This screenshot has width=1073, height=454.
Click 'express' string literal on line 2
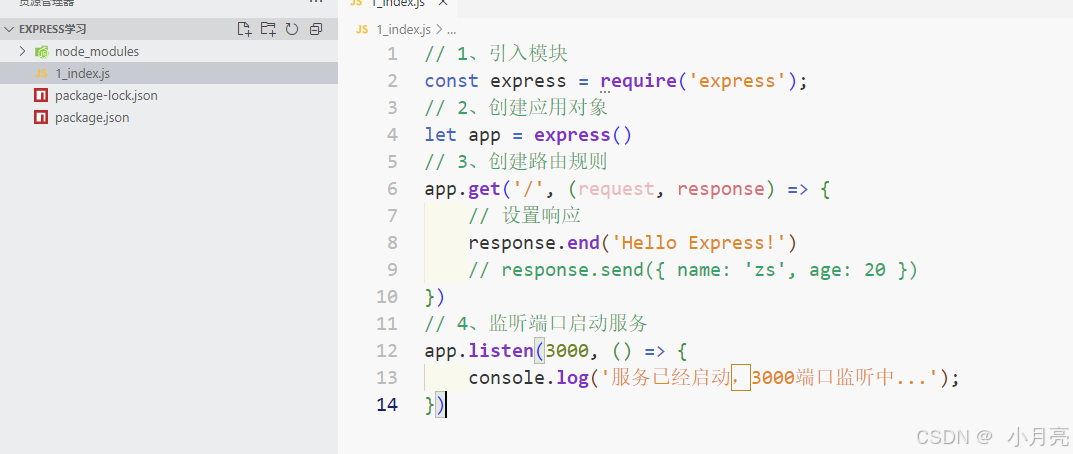pyautogui.click(x=738, y=81)
